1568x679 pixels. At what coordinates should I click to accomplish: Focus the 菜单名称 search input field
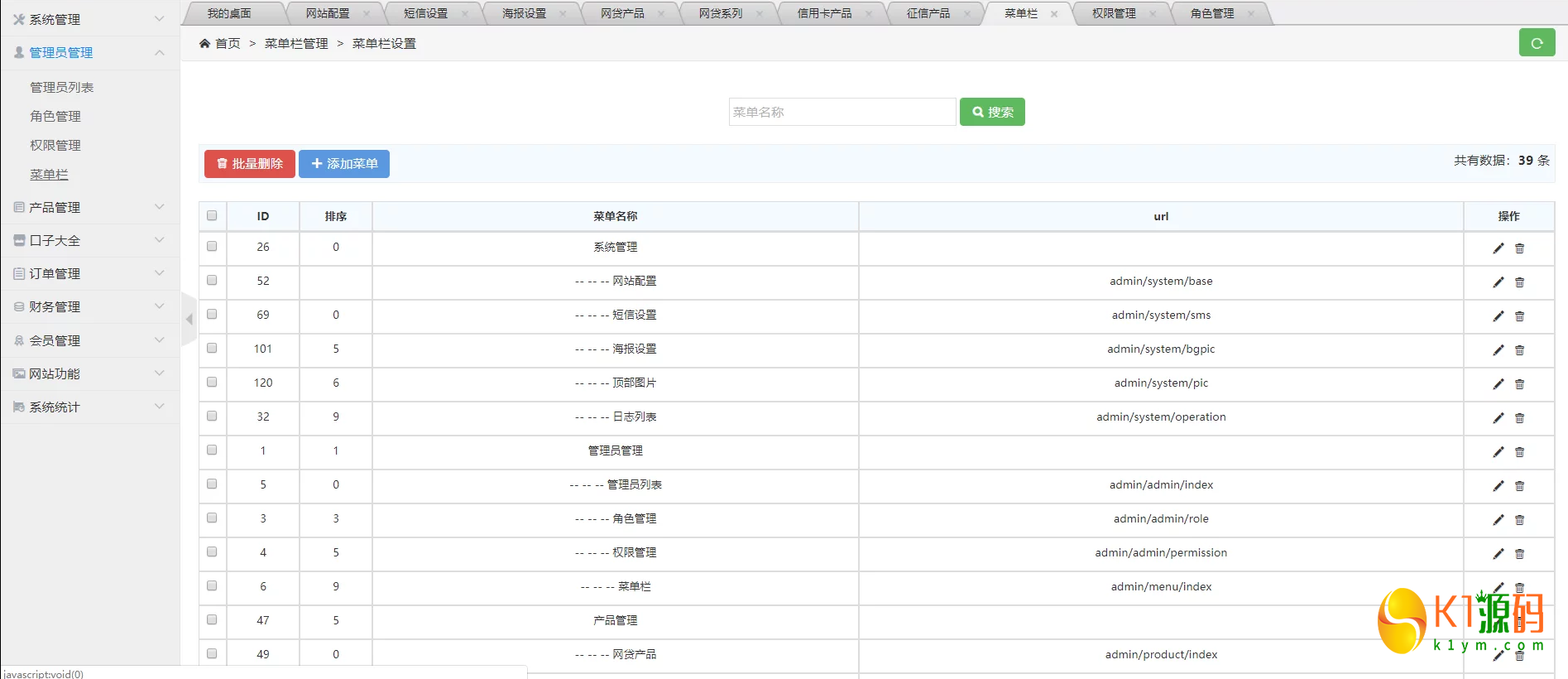(842, 112)
